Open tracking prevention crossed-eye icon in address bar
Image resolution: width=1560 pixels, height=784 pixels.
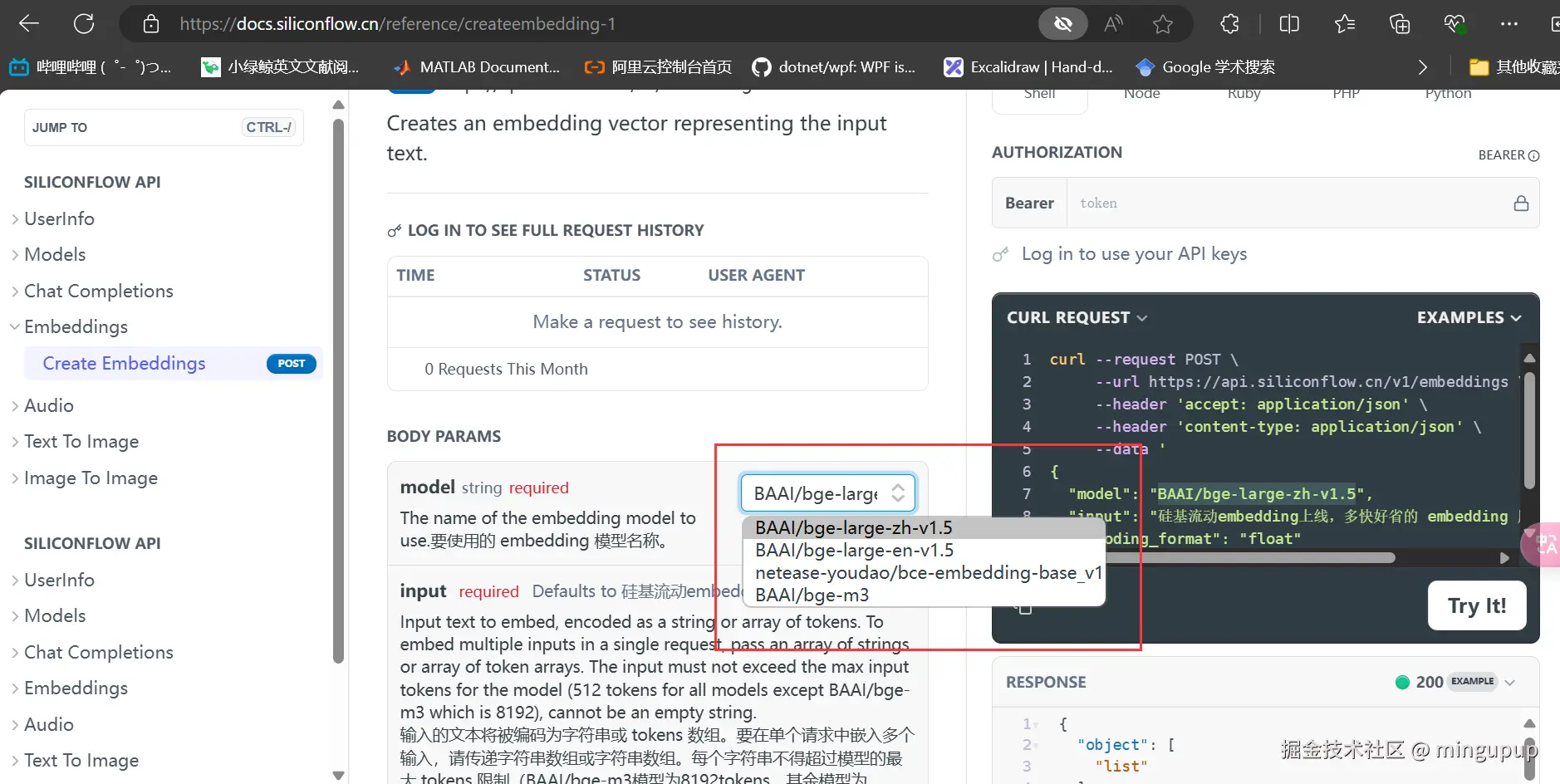tap(1062, 24)
